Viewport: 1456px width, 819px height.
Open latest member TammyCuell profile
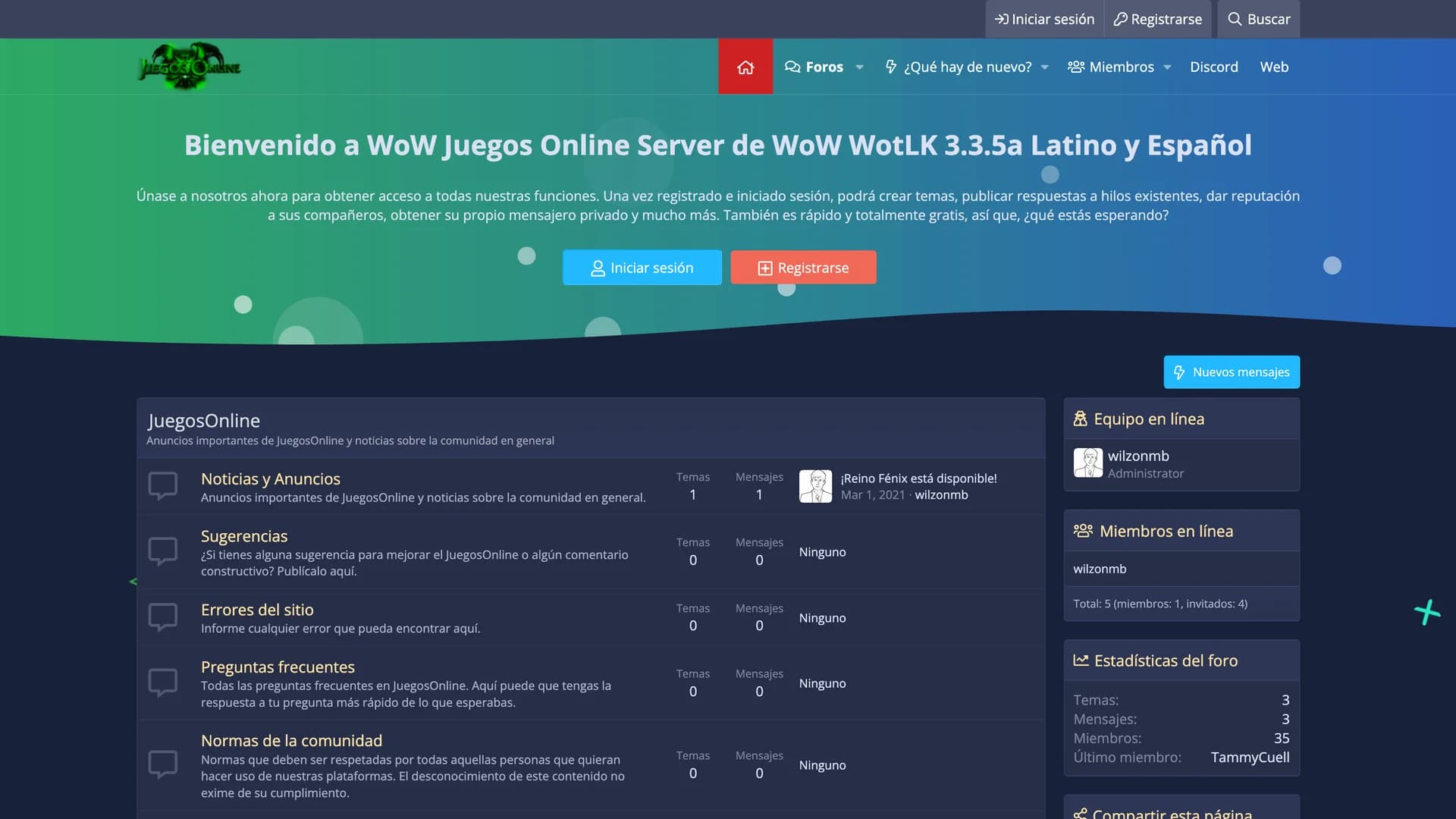tap(1250, 758)
